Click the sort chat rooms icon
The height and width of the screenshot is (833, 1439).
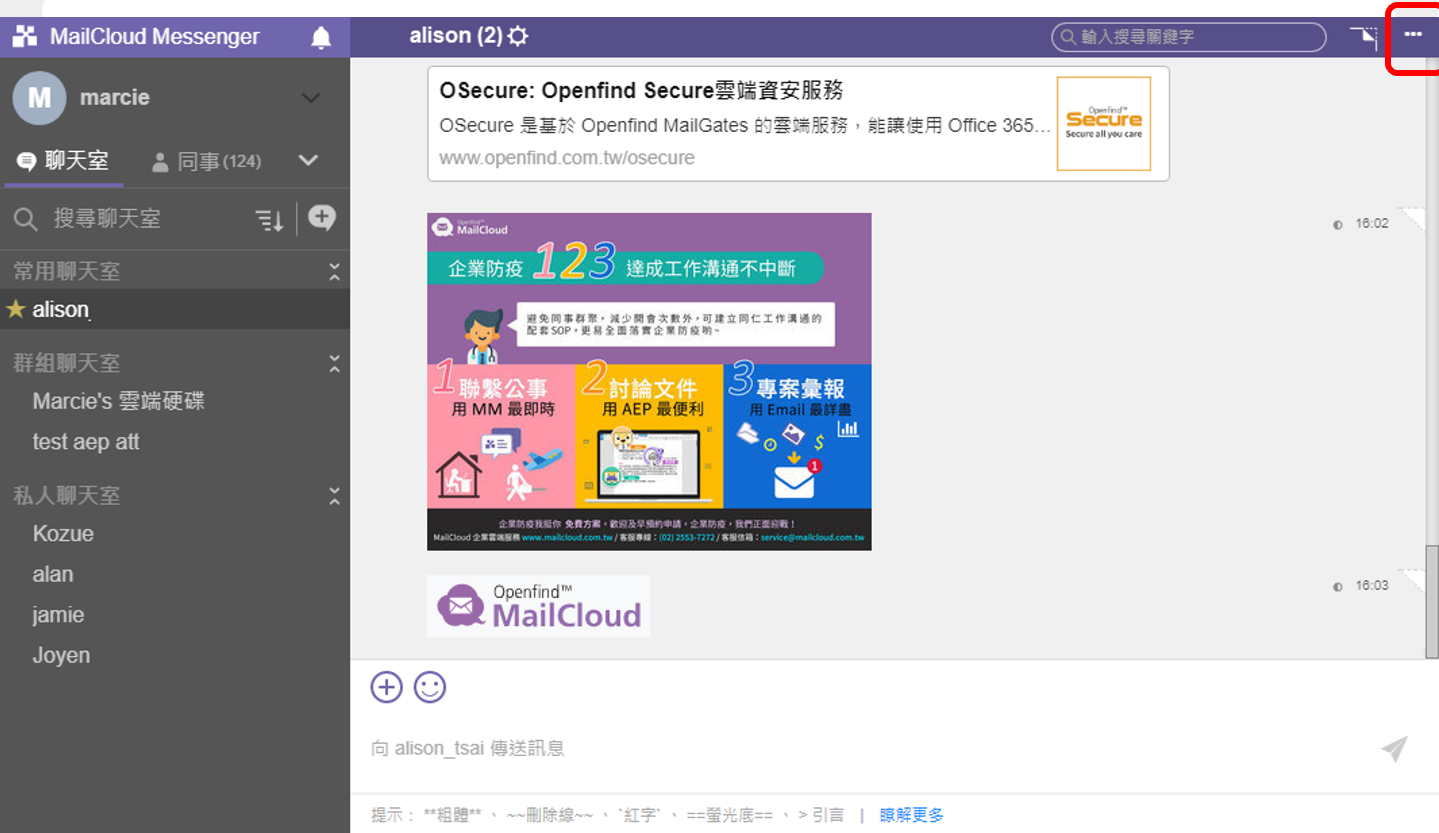click(x=269, y=220)
